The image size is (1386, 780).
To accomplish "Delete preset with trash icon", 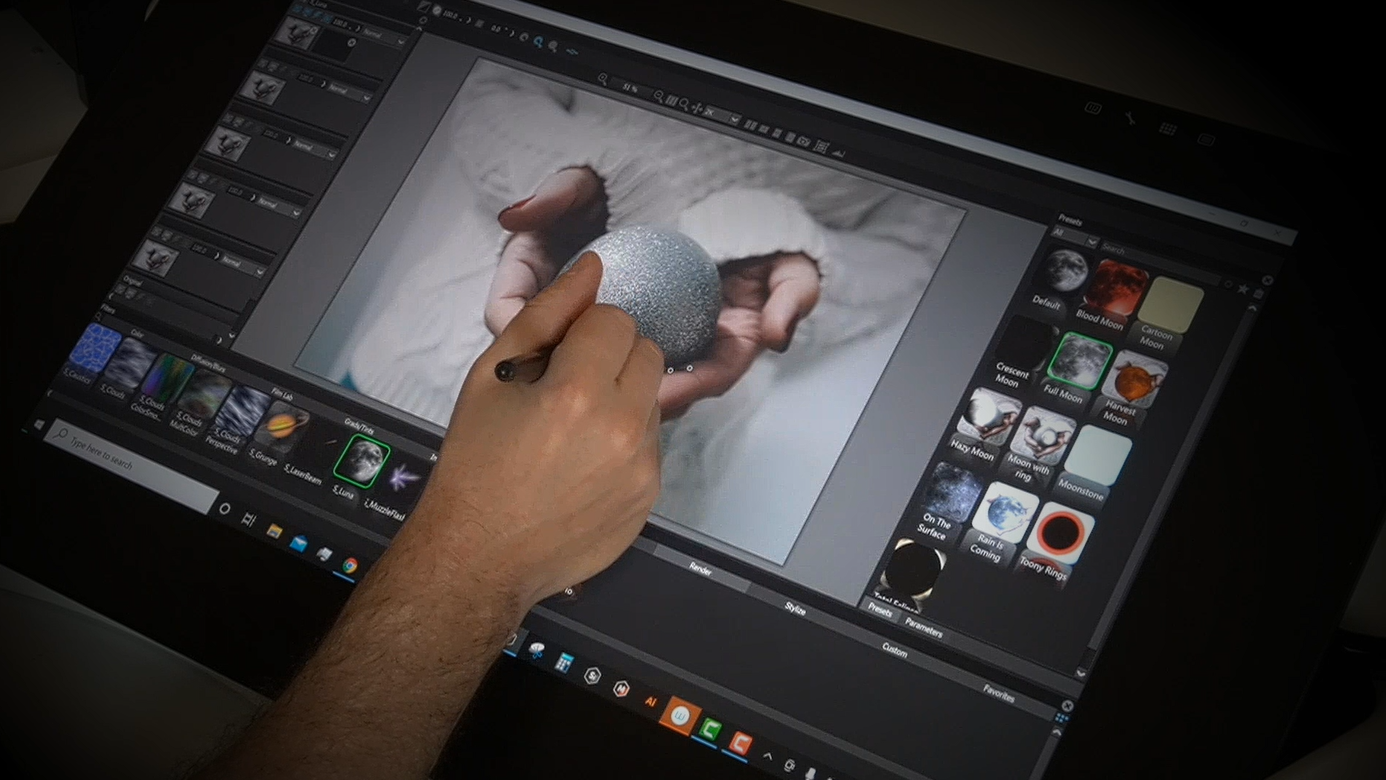I will (x=1258, y=293).
